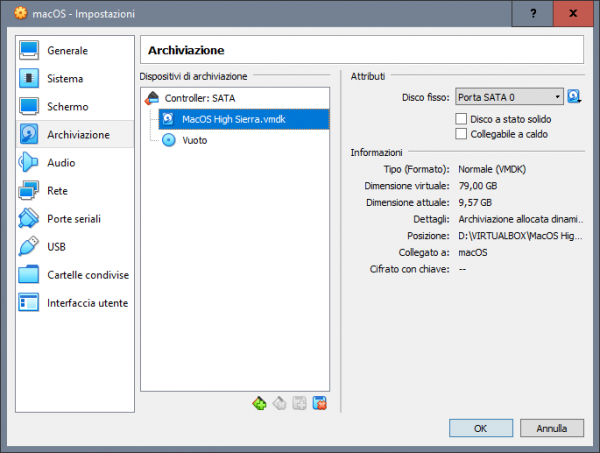Open the Audio settings category

click(75, 163)
